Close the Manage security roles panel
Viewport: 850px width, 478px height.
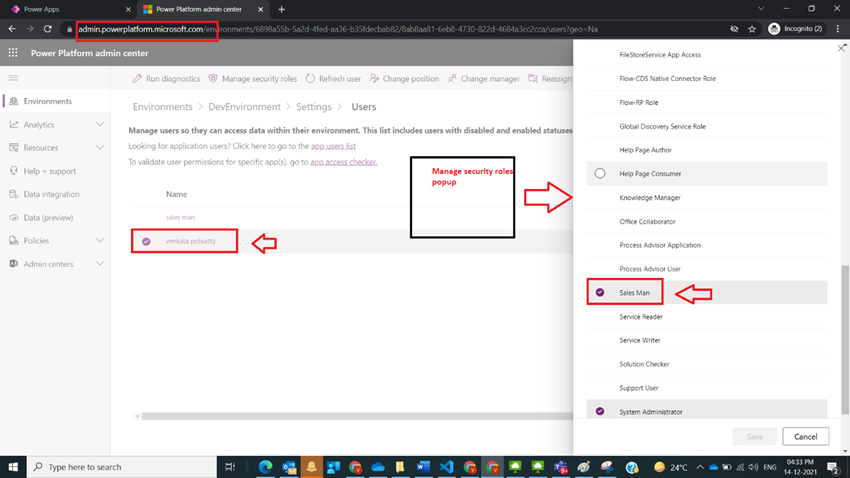point(841,48)
